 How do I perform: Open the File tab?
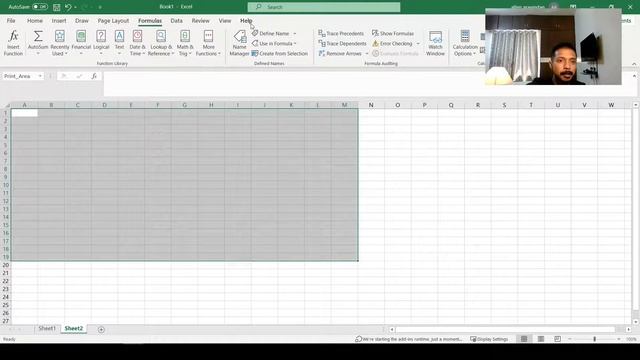click(11, 20)
